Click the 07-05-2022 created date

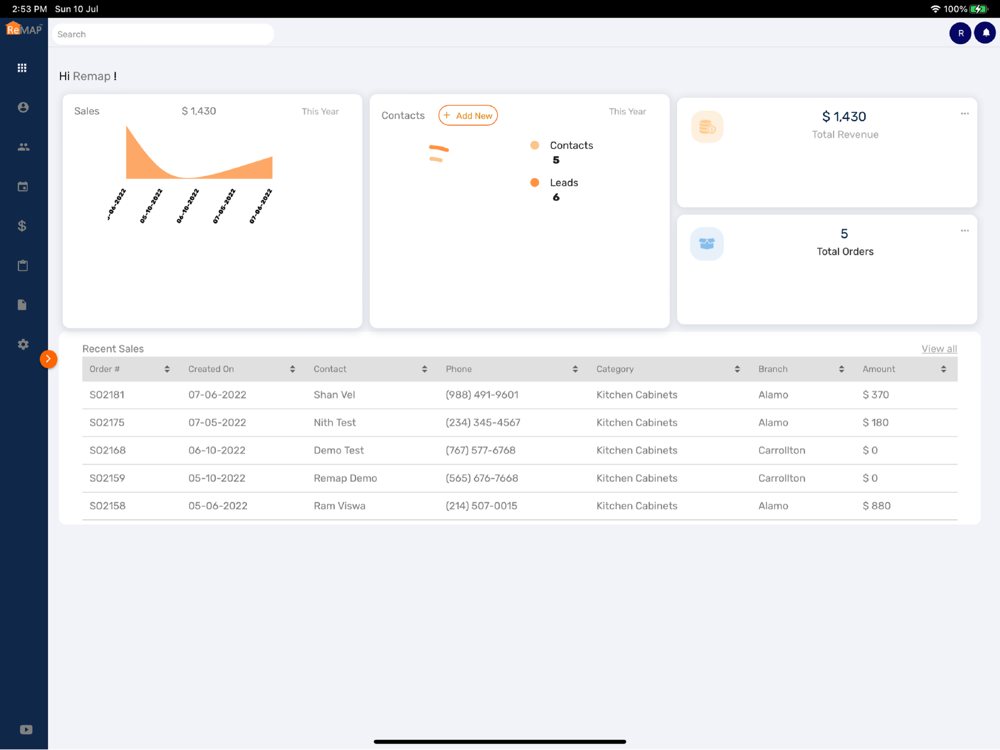tap(217, 422)
